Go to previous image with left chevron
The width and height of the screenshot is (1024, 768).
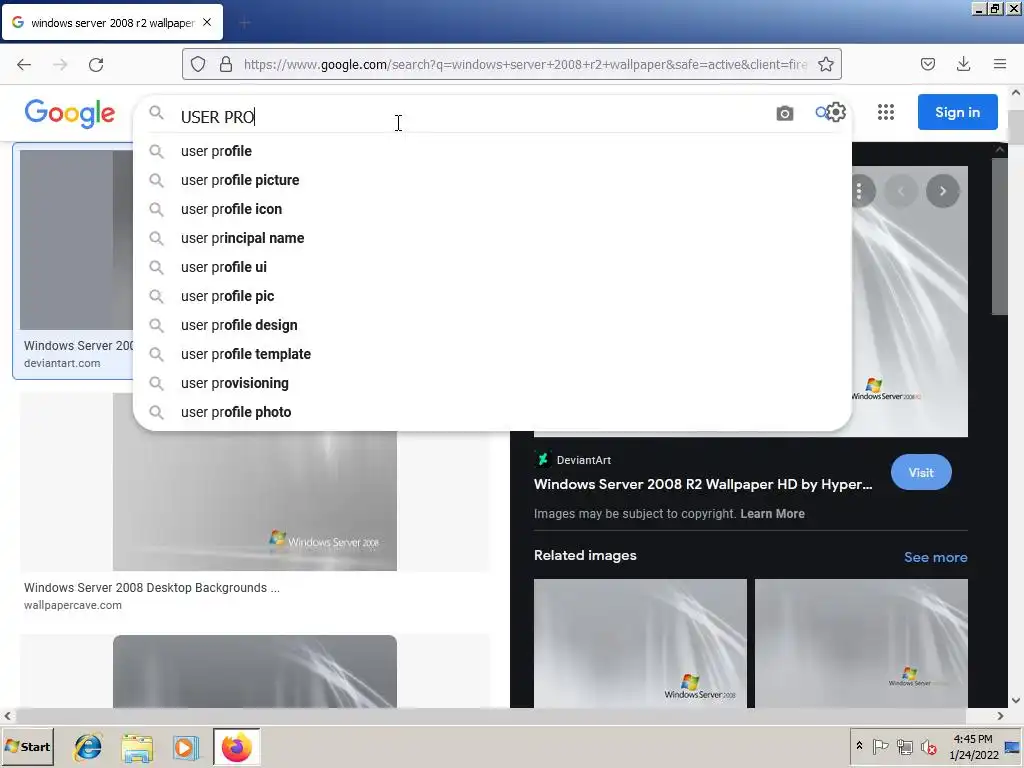[x=901, y=191]
